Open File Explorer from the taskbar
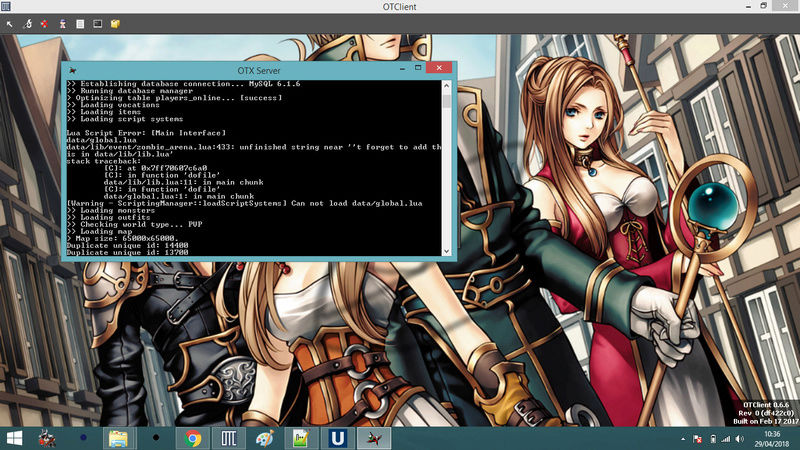This screenshot has width=800, height=450. tap(118, 438)
